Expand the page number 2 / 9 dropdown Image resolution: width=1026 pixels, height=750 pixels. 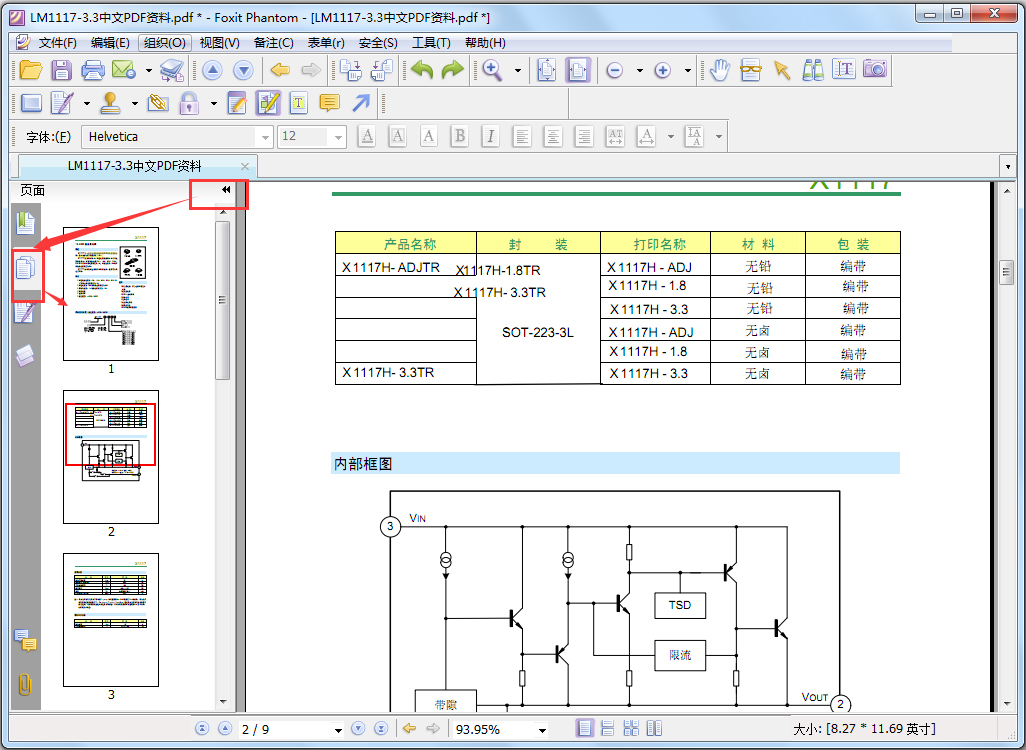click(338, 730)
